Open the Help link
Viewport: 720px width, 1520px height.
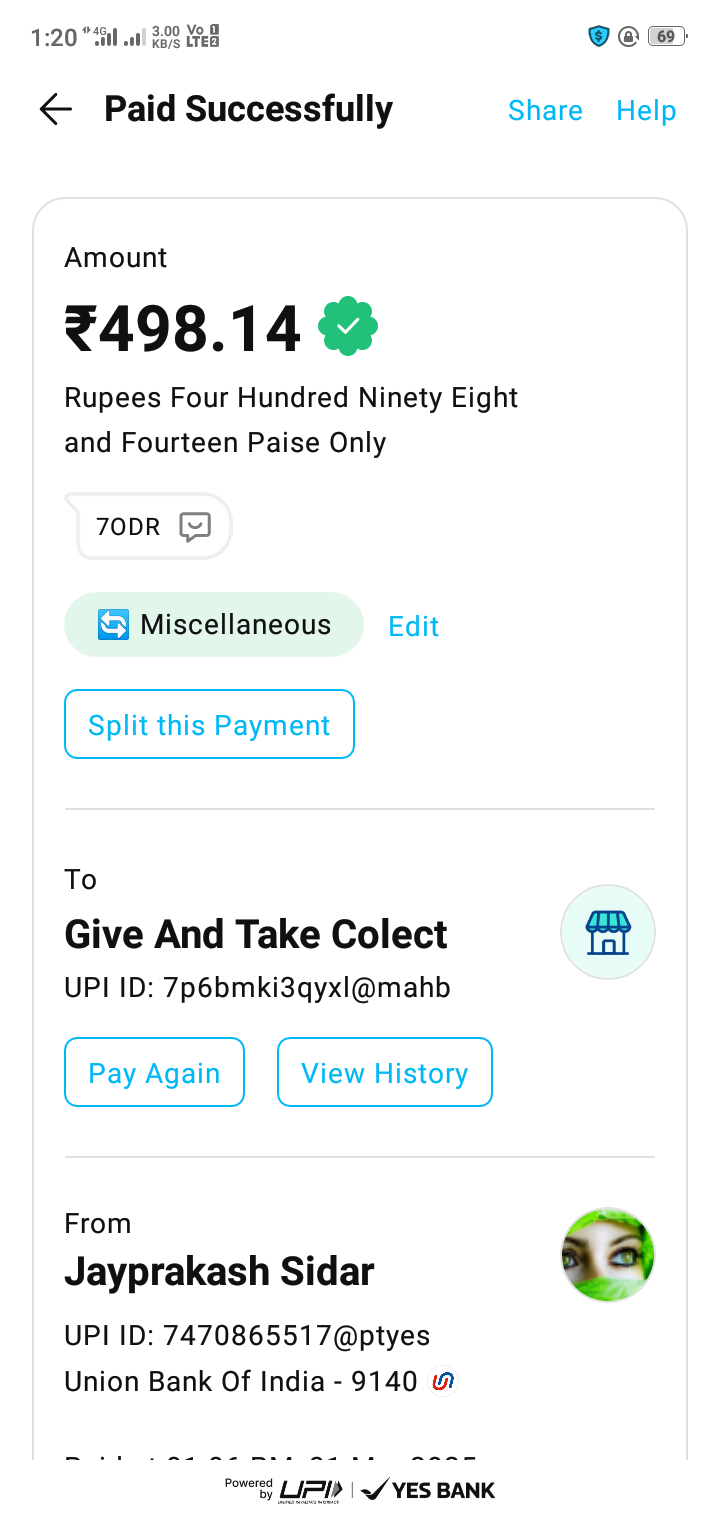[x=646, y=110]
